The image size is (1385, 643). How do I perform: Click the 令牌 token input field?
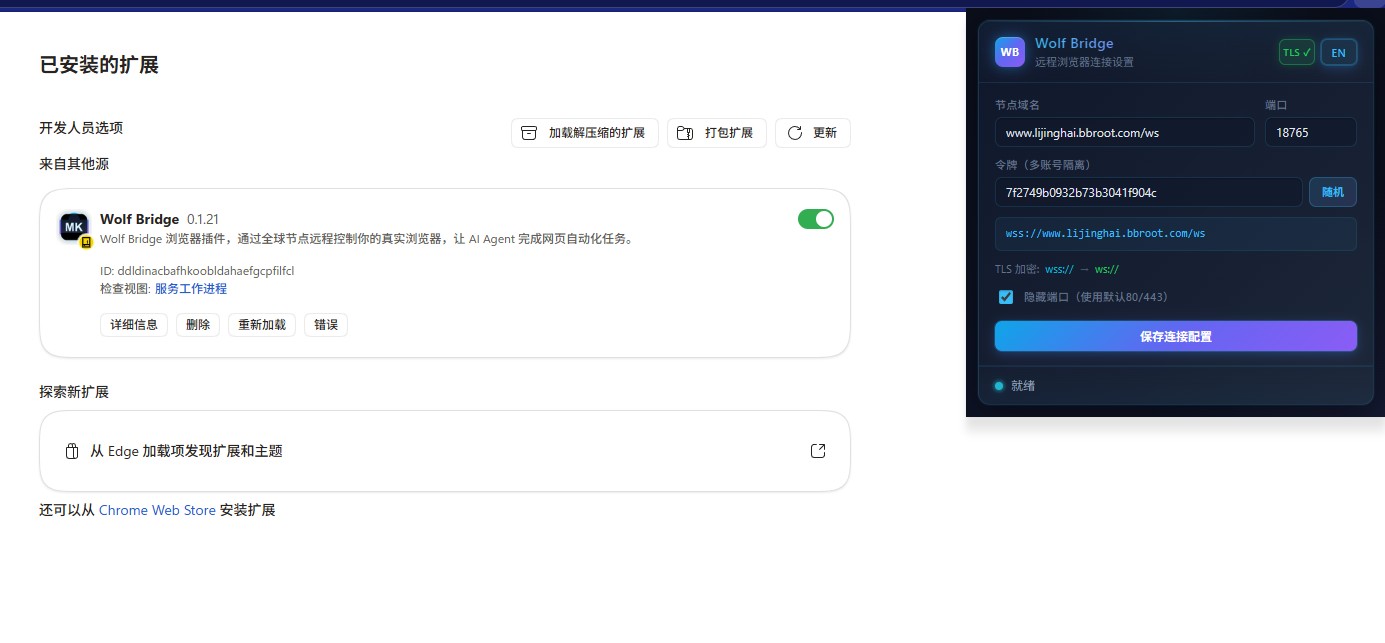click(1149, 192)
